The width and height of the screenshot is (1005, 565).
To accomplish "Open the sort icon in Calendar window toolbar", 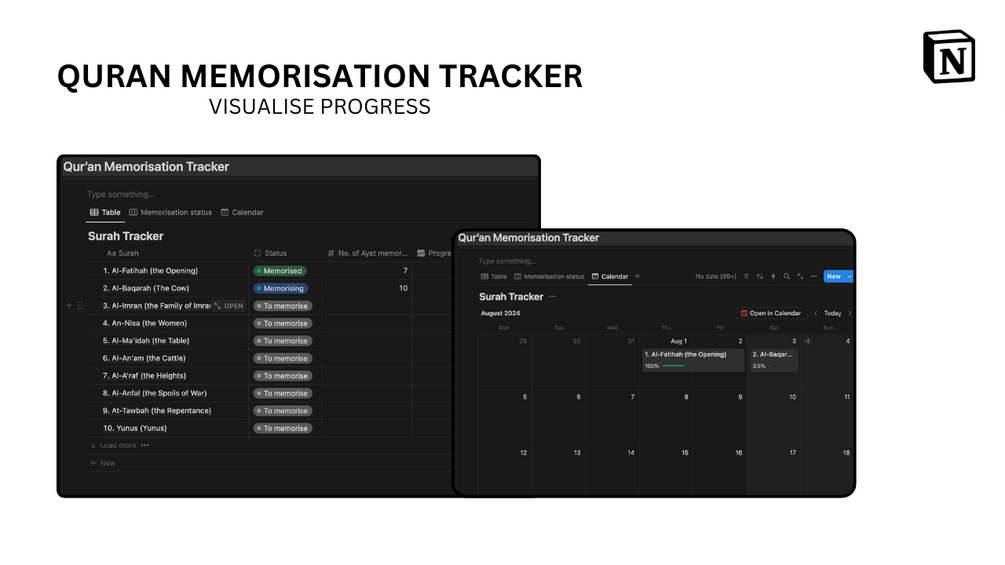I will point(760,277).
